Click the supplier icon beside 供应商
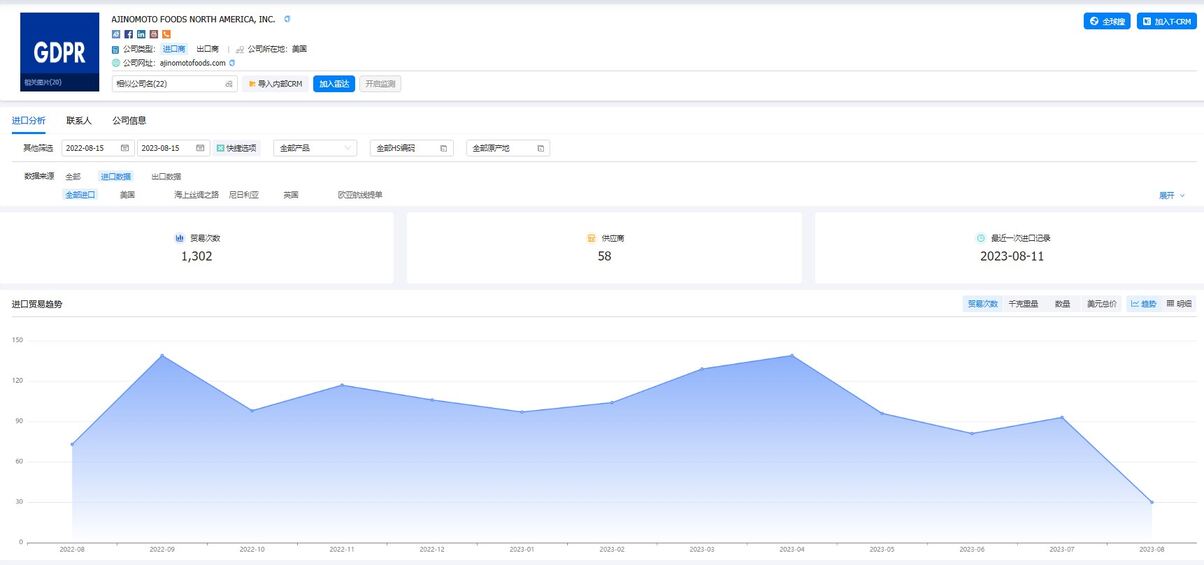 591,238
